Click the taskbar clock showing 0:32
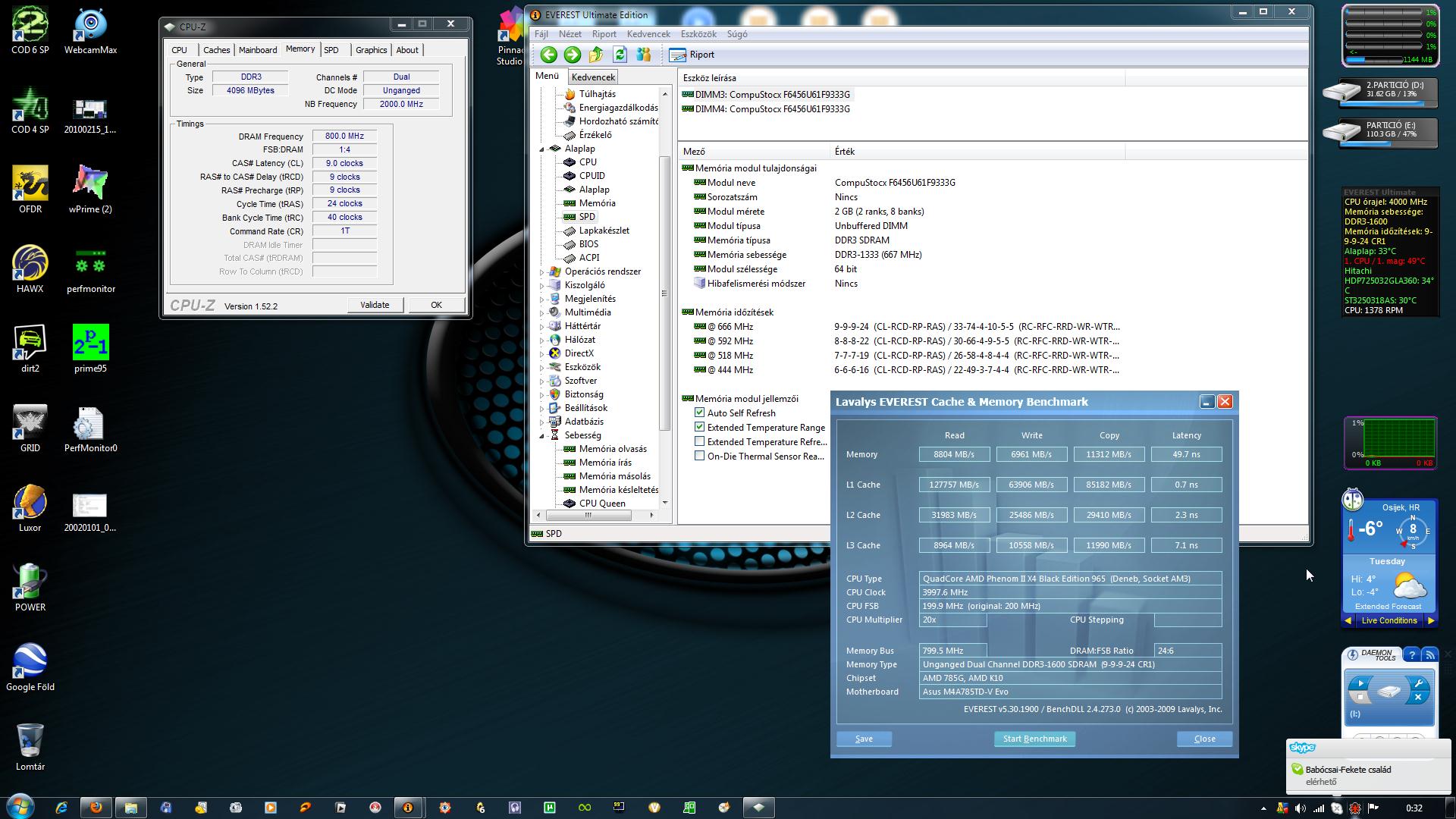The width and height of the screenshot is (1456, 819). [x=1414, y=808]
